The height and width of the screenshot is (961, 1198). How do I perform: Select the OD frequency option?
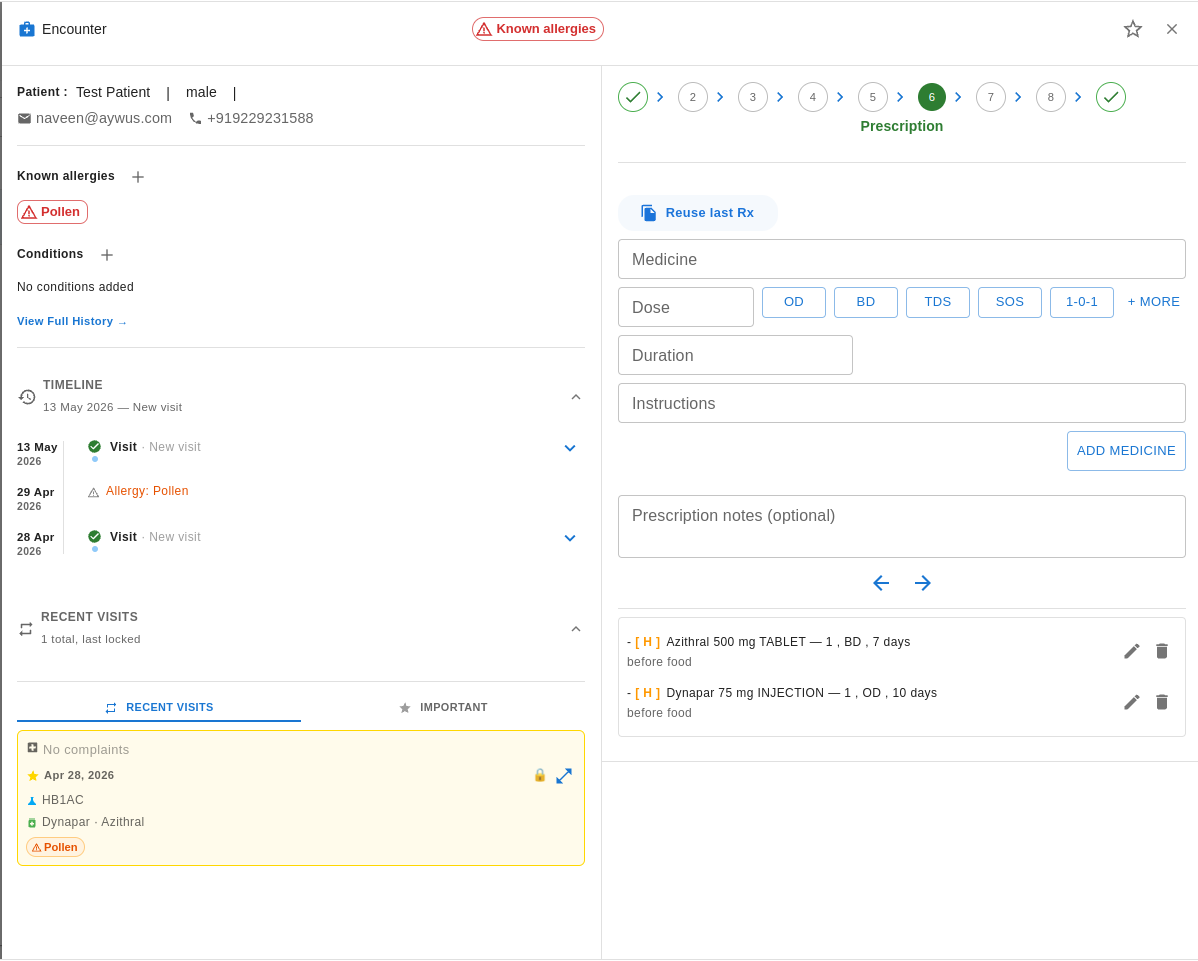794,303
